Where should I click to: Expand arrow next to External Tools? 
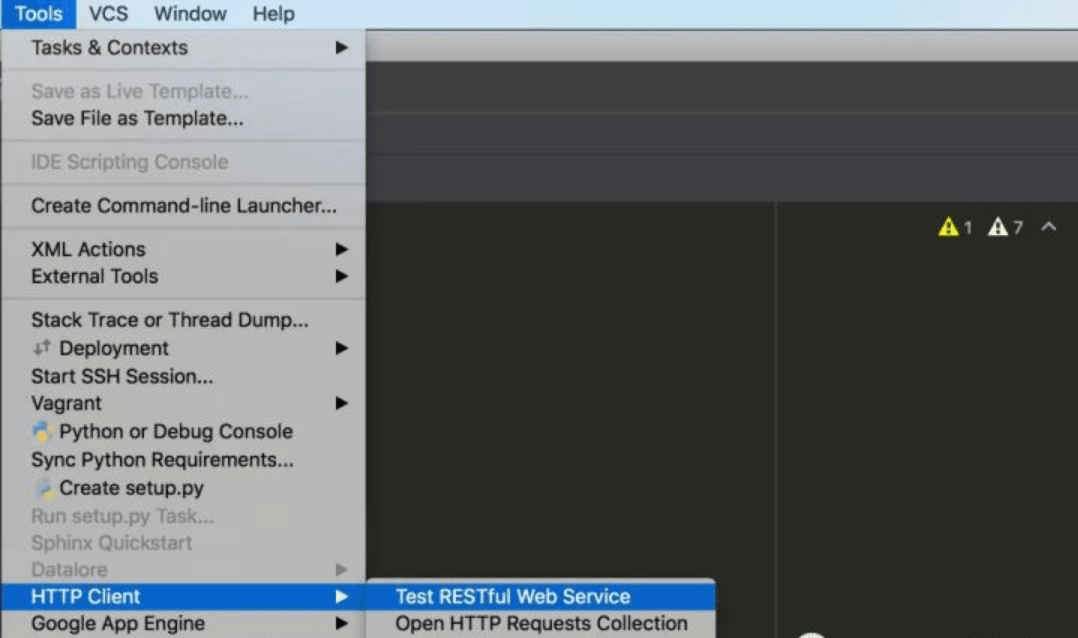(341, 276)
